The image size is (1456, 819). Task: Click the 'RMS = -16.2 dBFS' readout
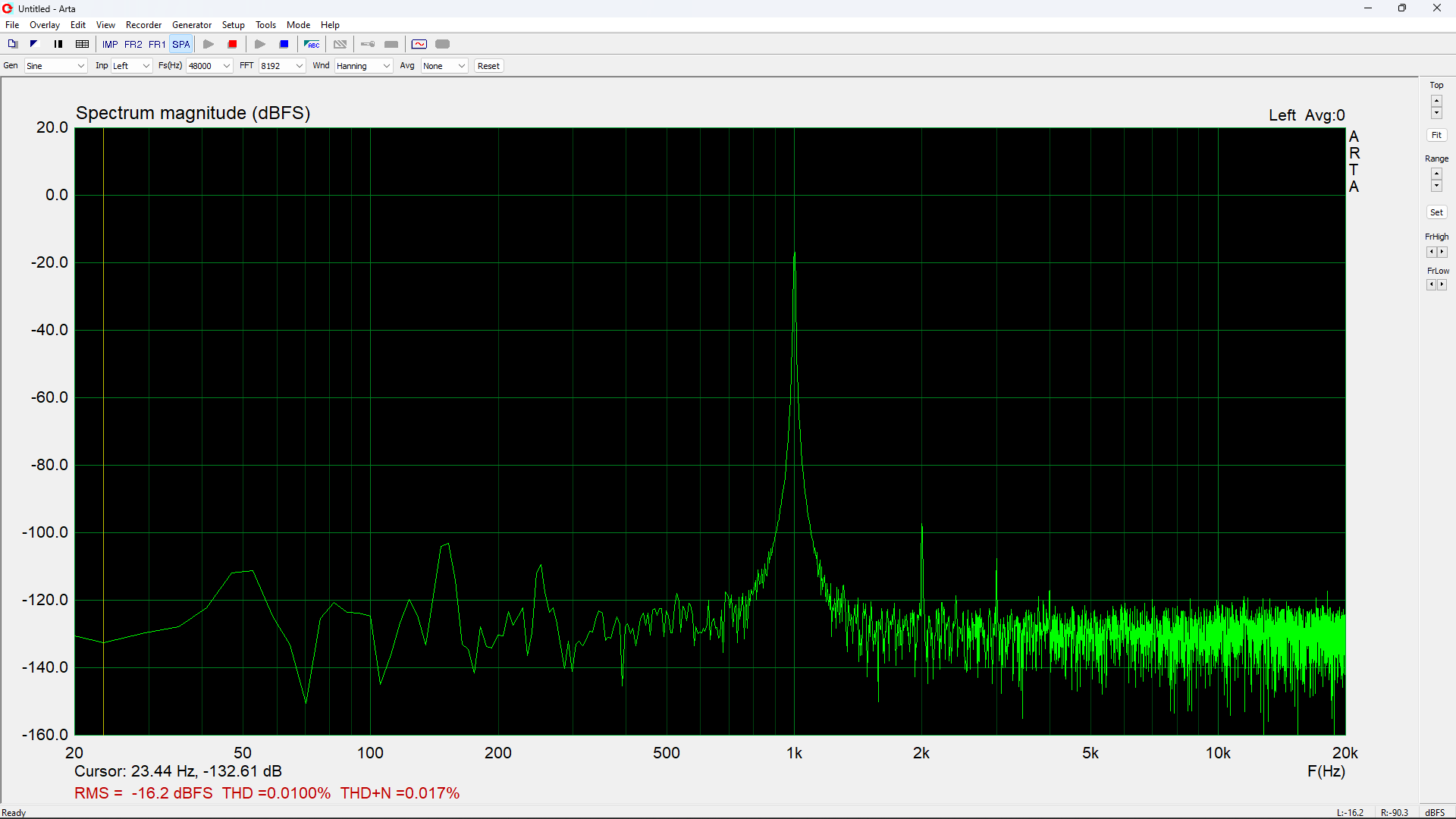click(x=143, y=793)
